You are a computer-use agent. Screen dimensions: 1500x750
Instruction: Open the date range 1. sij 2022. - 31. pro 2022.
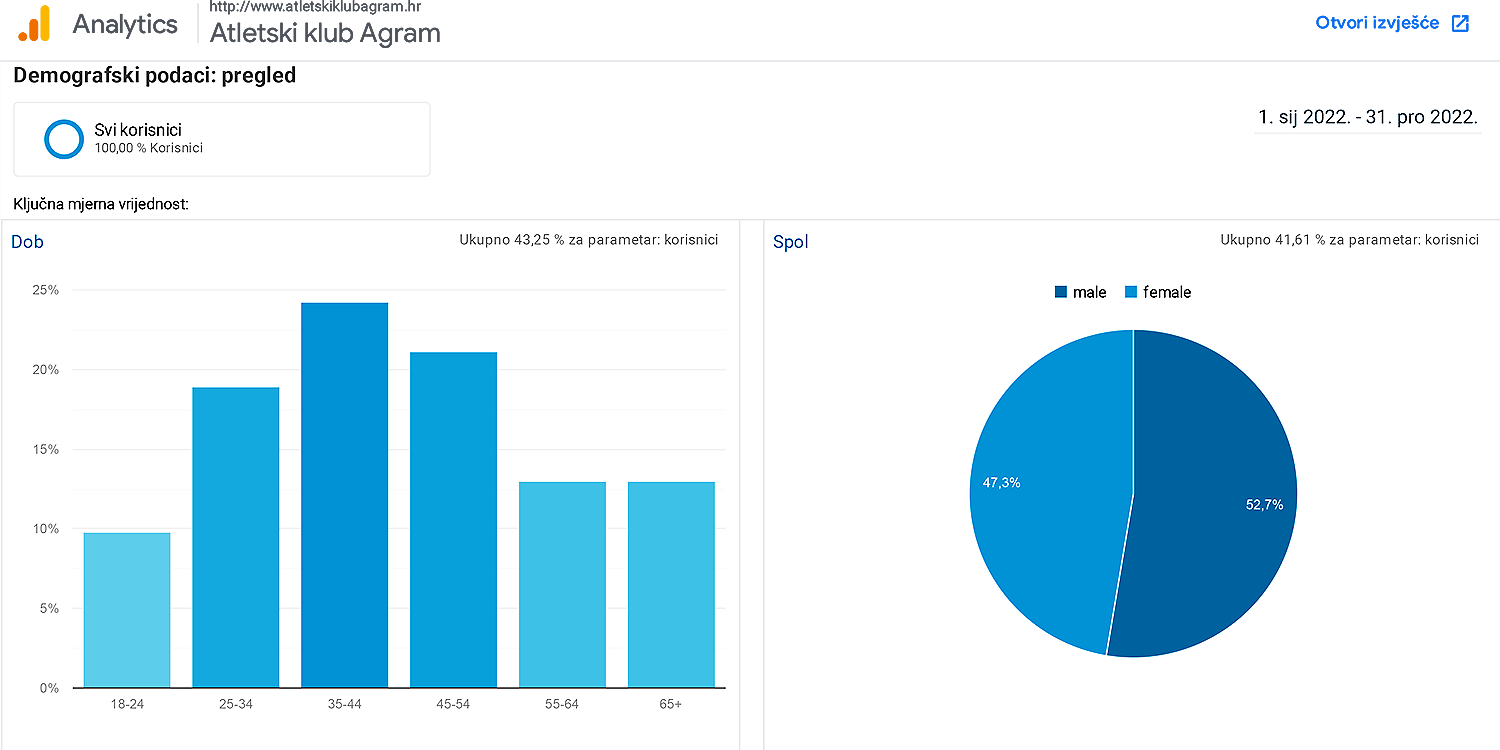(x=1367, y=117)
